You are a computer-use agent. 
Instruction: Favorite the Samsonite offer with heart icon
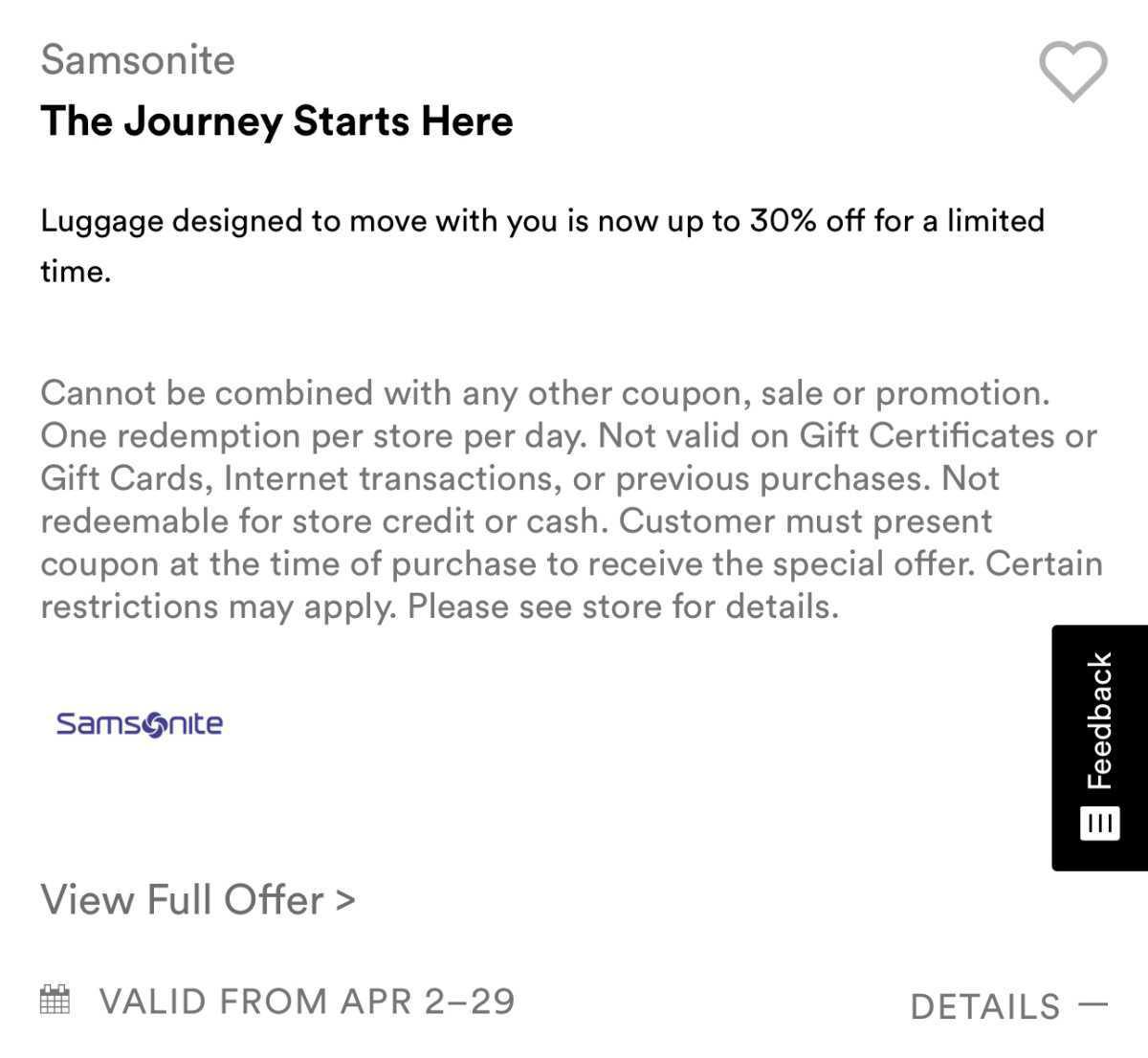(1072, 72)
